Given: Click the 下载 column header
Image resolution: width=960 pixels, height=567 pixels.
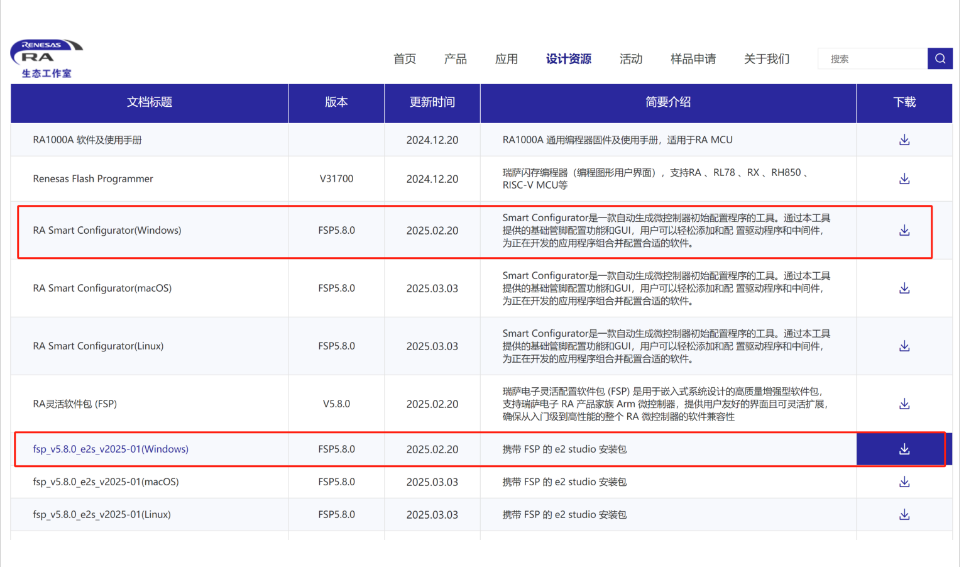Looking at the screenshot, I should pos(904,102).
